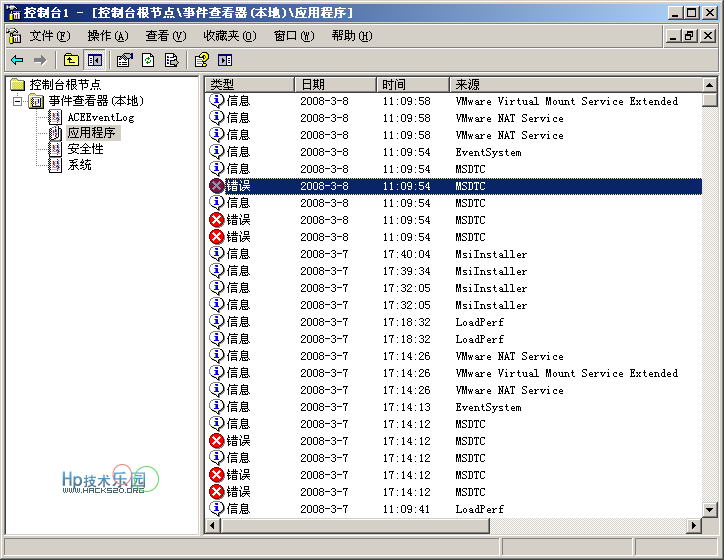Viewport: 724px width, 560px height.
Task: Click info icon of EventSystem 11:09:54 row
Action: point(217,152)
